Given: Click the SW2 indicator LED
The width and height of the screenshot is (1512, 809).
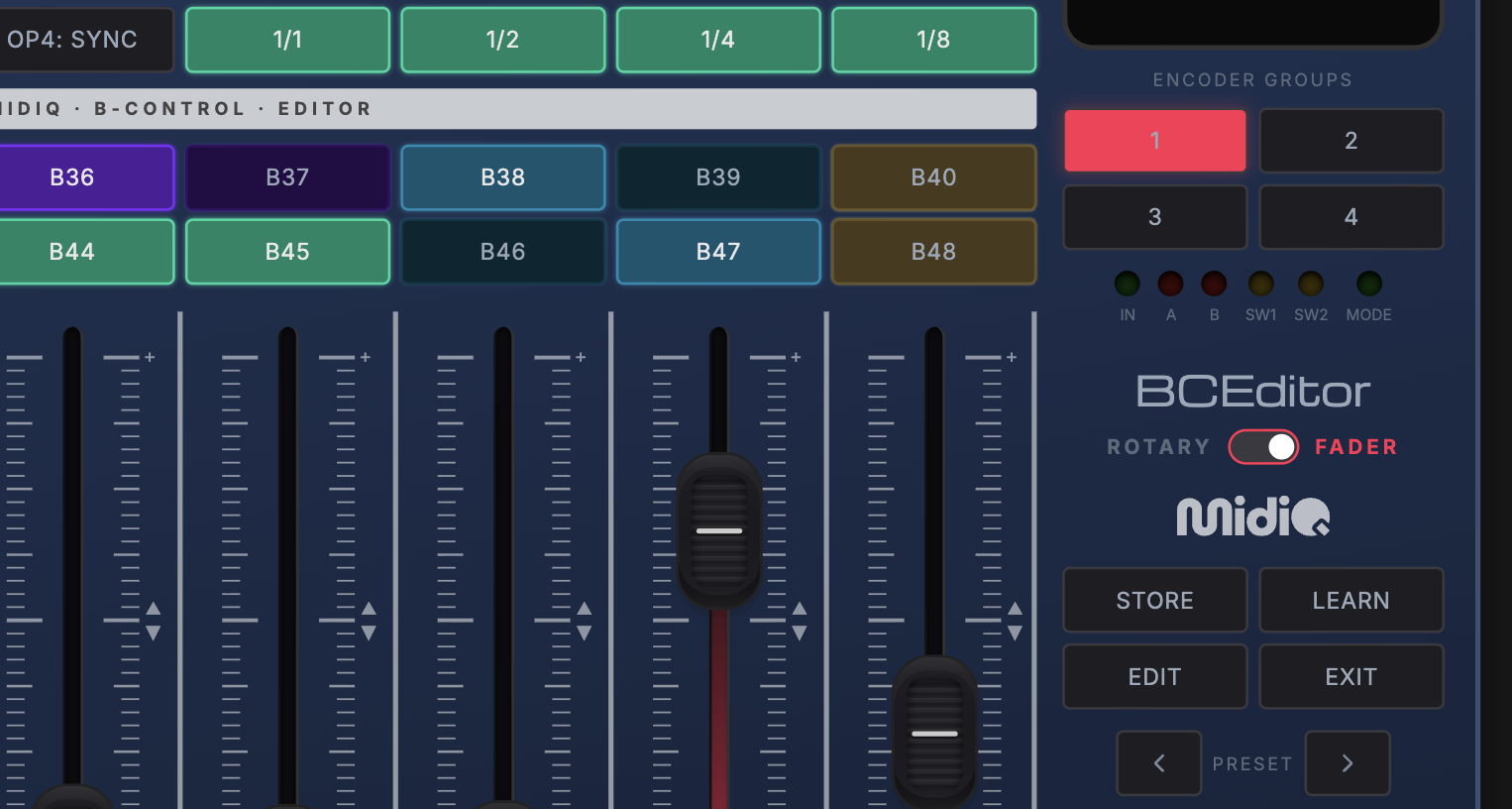Looking at the screenshot, I should click(x=1311, y=284).
